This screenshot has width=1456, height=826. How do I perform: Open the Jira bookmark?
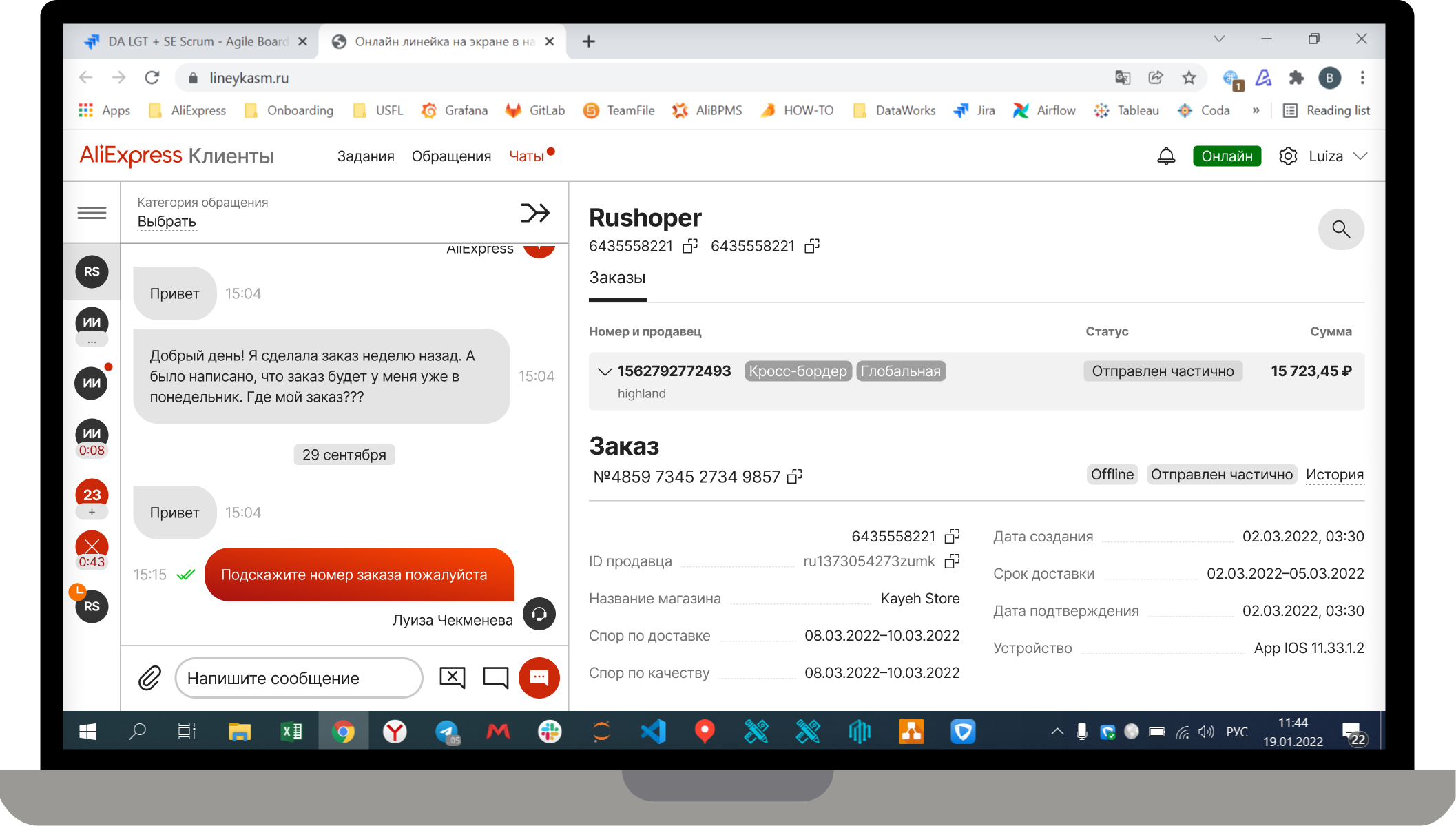tap(974, 110)
